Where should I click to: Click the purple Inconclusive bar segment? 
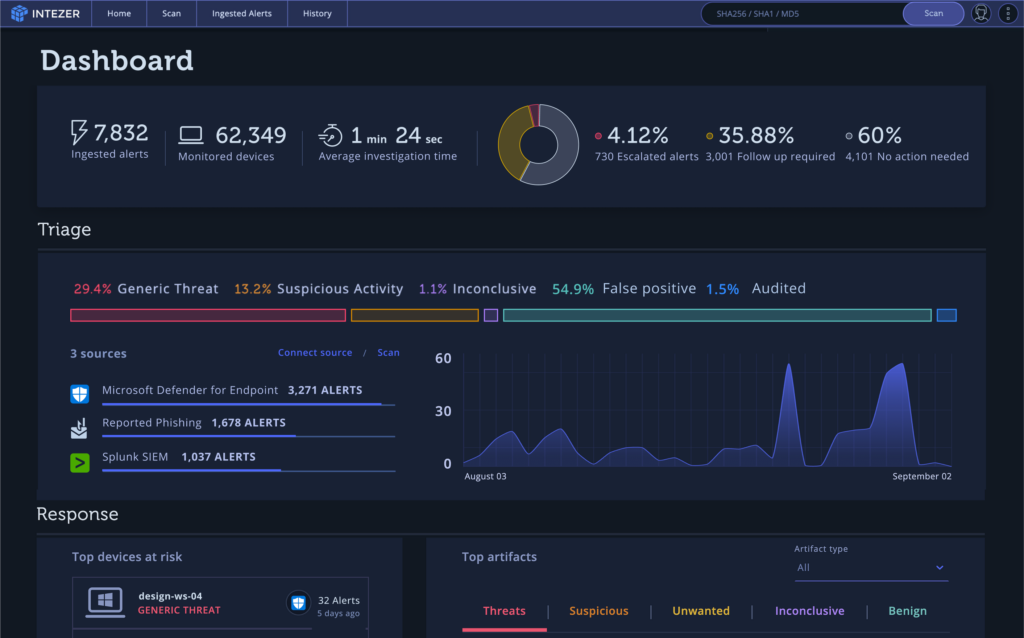(491, 315)
